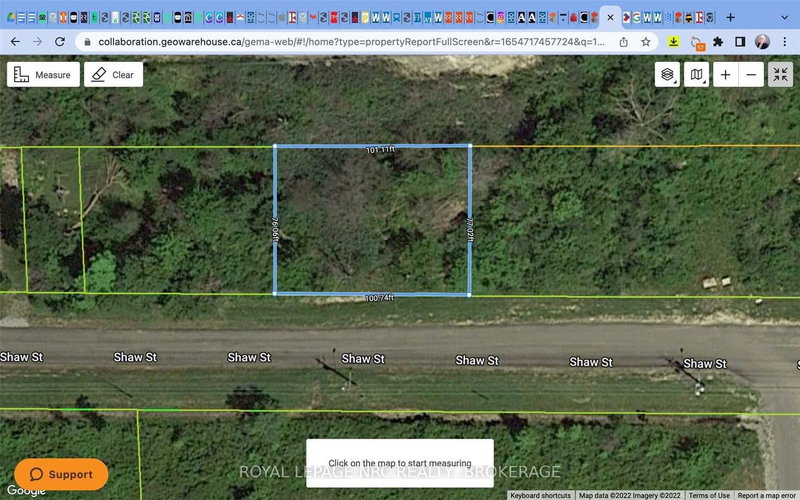
Task: Click the address bar URL field
Action: pos(340,42)
